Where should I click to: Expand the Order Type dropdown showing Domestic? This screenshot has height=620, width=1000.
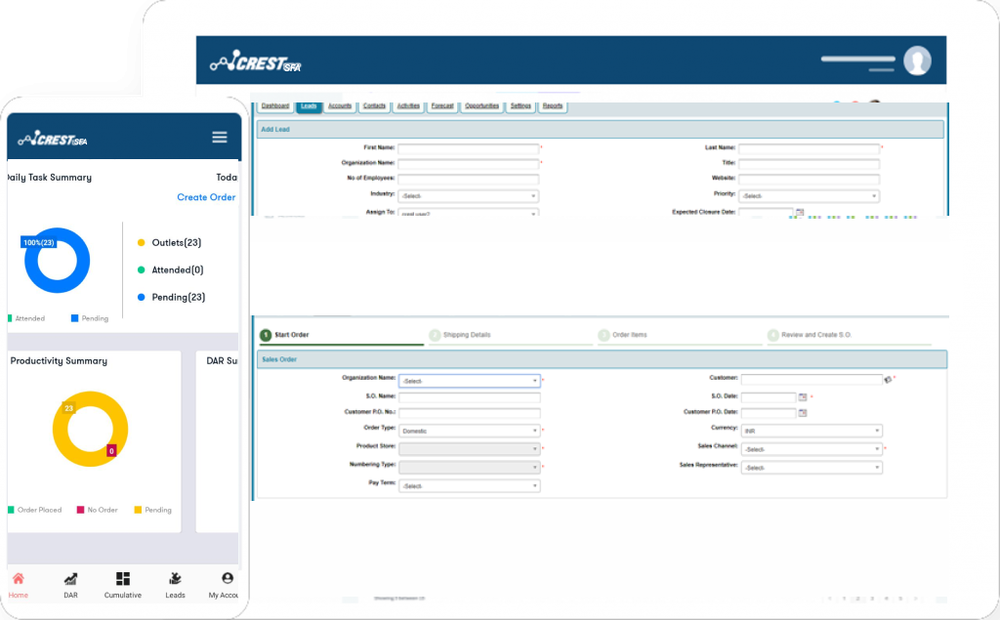(469, 431)
